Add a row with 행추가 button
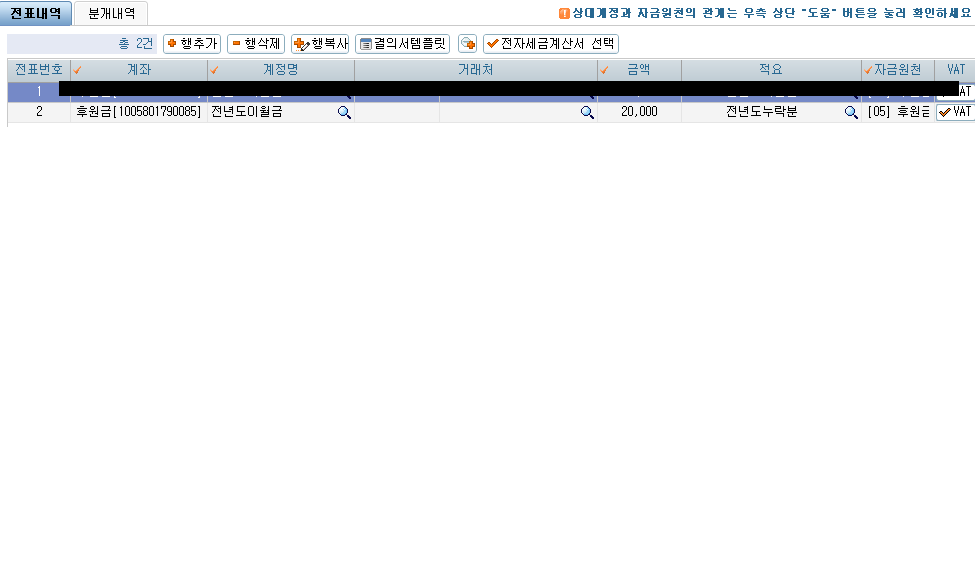 (x=192, y=44)
